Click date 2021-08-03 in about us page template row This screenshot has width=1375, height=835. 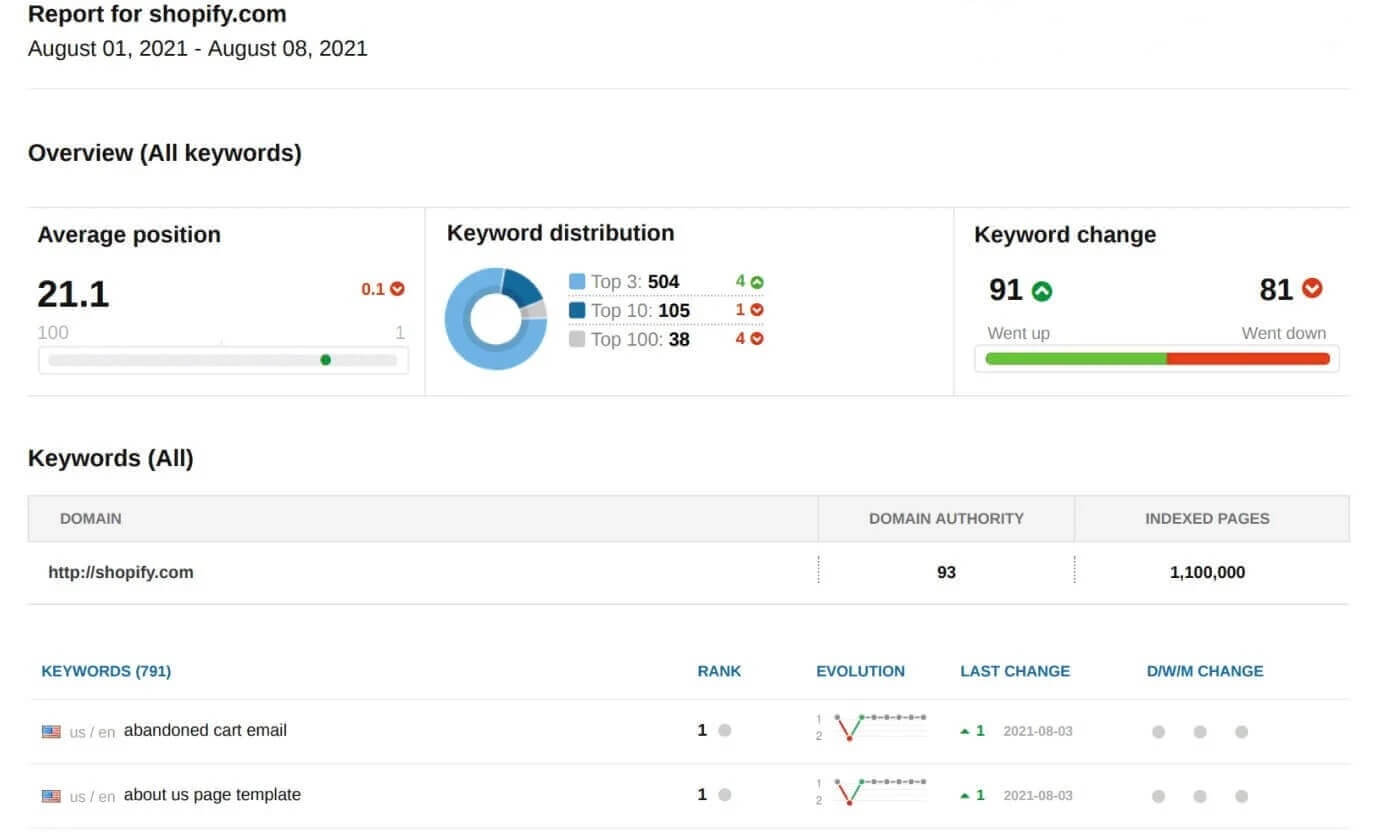coord(1038,795)
